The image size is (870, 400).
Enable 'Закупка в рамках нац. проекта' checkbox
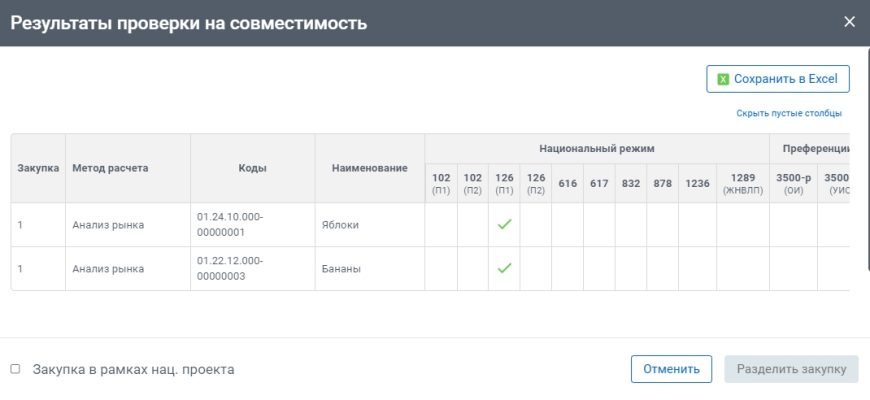coord(15,369)
